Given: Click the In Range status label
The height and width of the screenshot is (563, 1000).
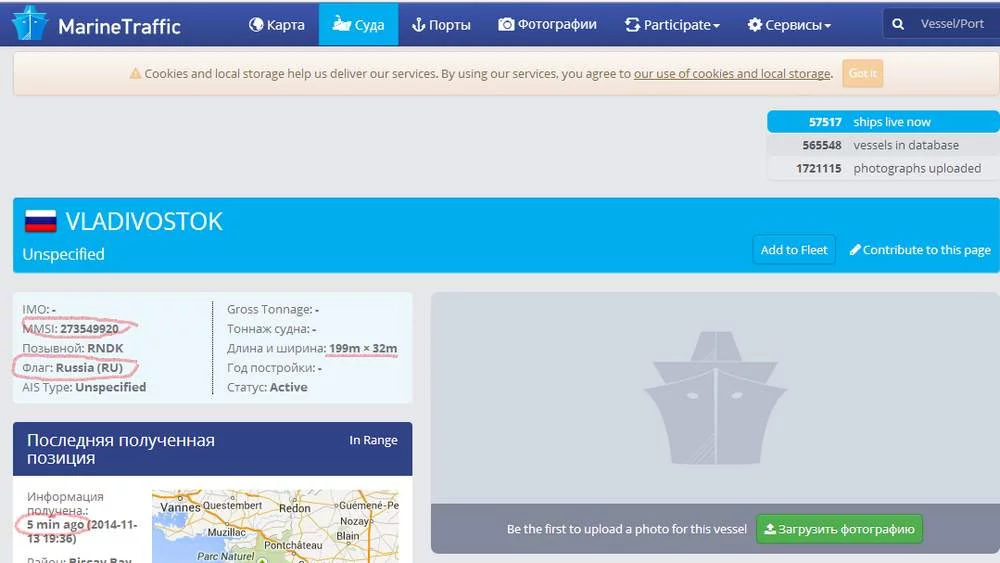Looking at the screenshot, I should 373,440.
